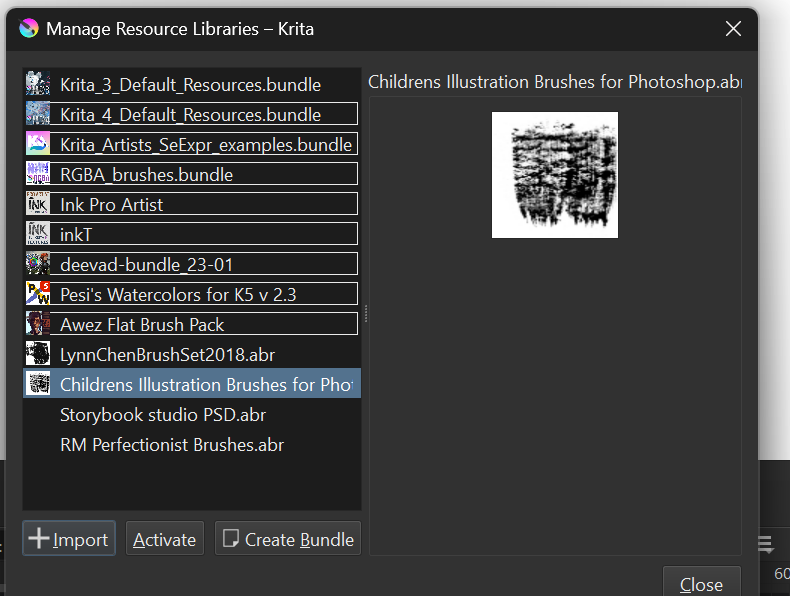790x596 pixels.
Task: Select Childrens Illustration Brushes for Photoshop entry
Action: click(192, 384)
